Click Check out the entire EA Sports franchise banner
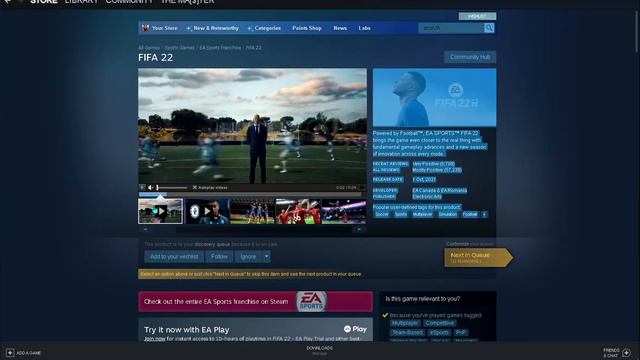The image size is (640, 360). coord(256,301)
